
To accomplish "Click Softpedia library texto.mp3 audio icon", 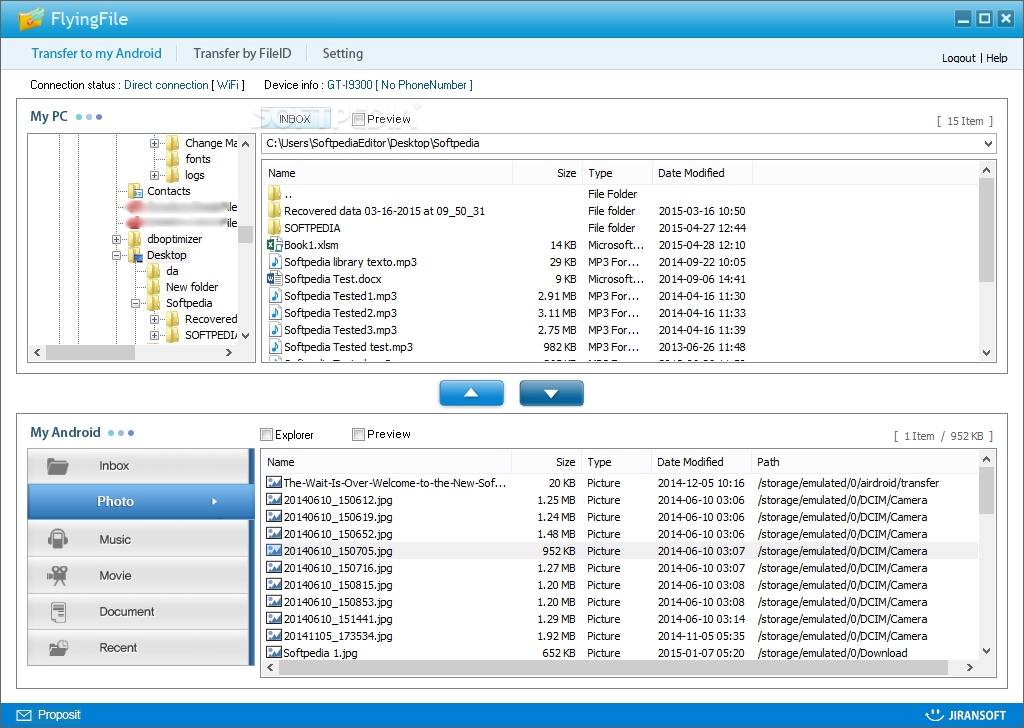I will coord(274,262).
